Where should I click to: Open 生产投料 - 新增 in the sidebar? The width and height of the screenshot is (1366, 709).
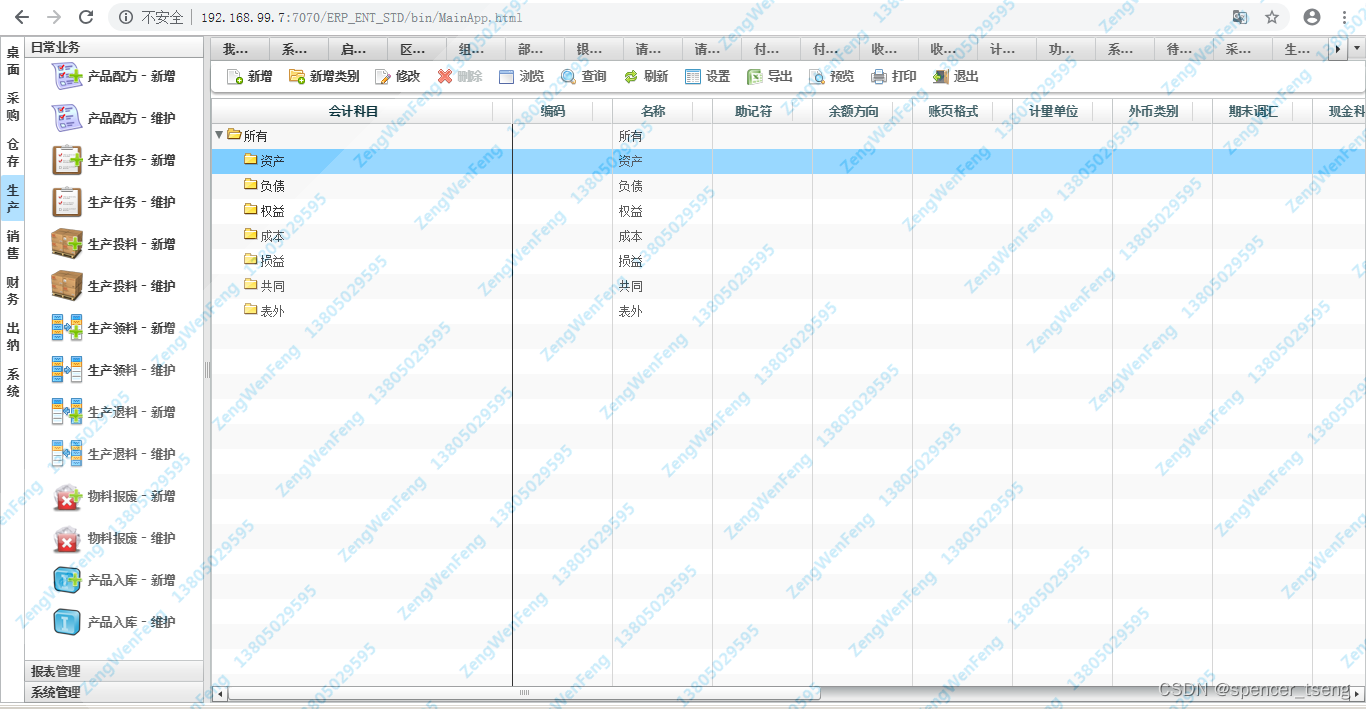[113, 244]
